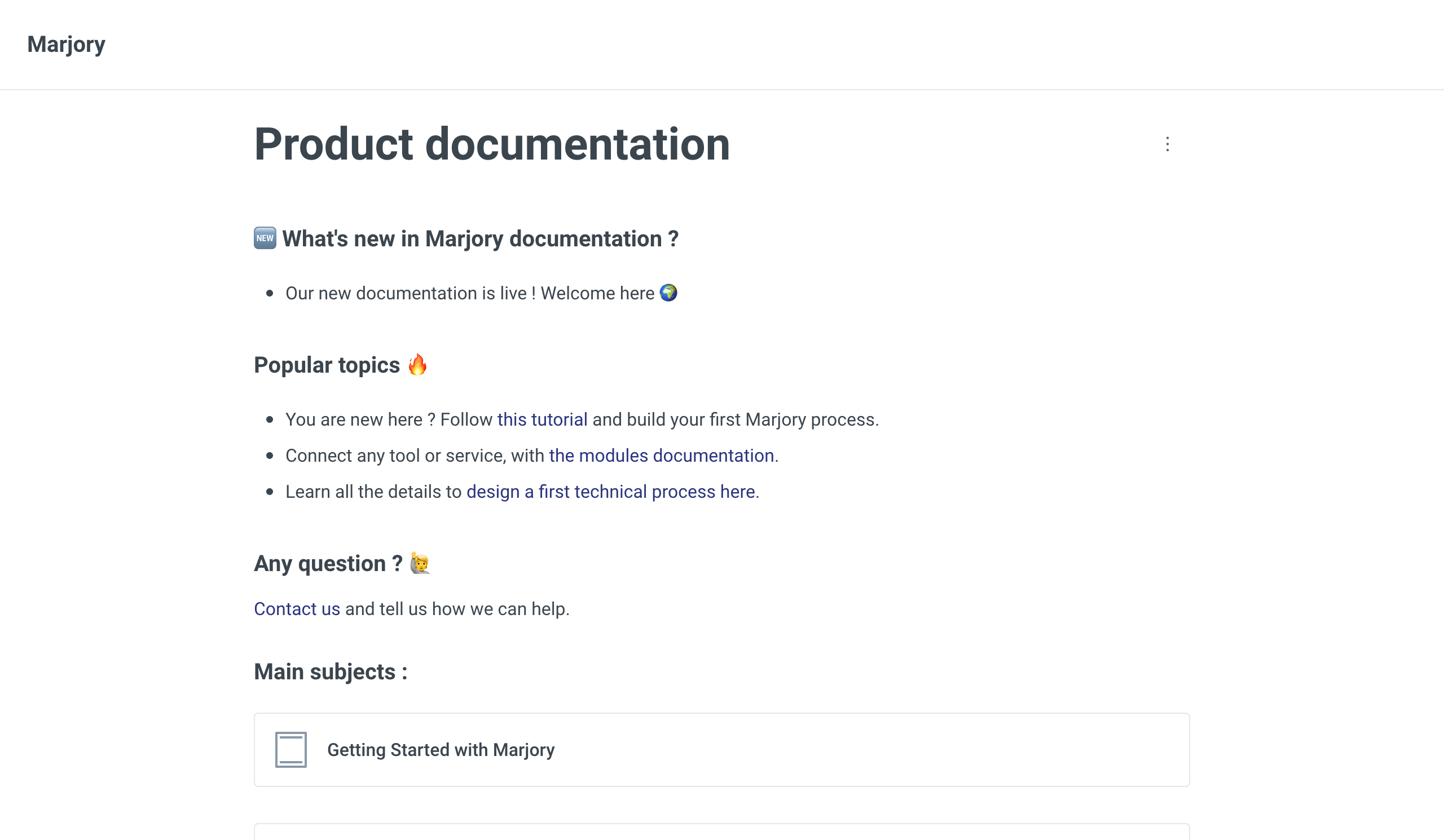The width and height of the screenshot is (1444, 840).
Task: Click the Popular topics heading
Action: (327, 365)
